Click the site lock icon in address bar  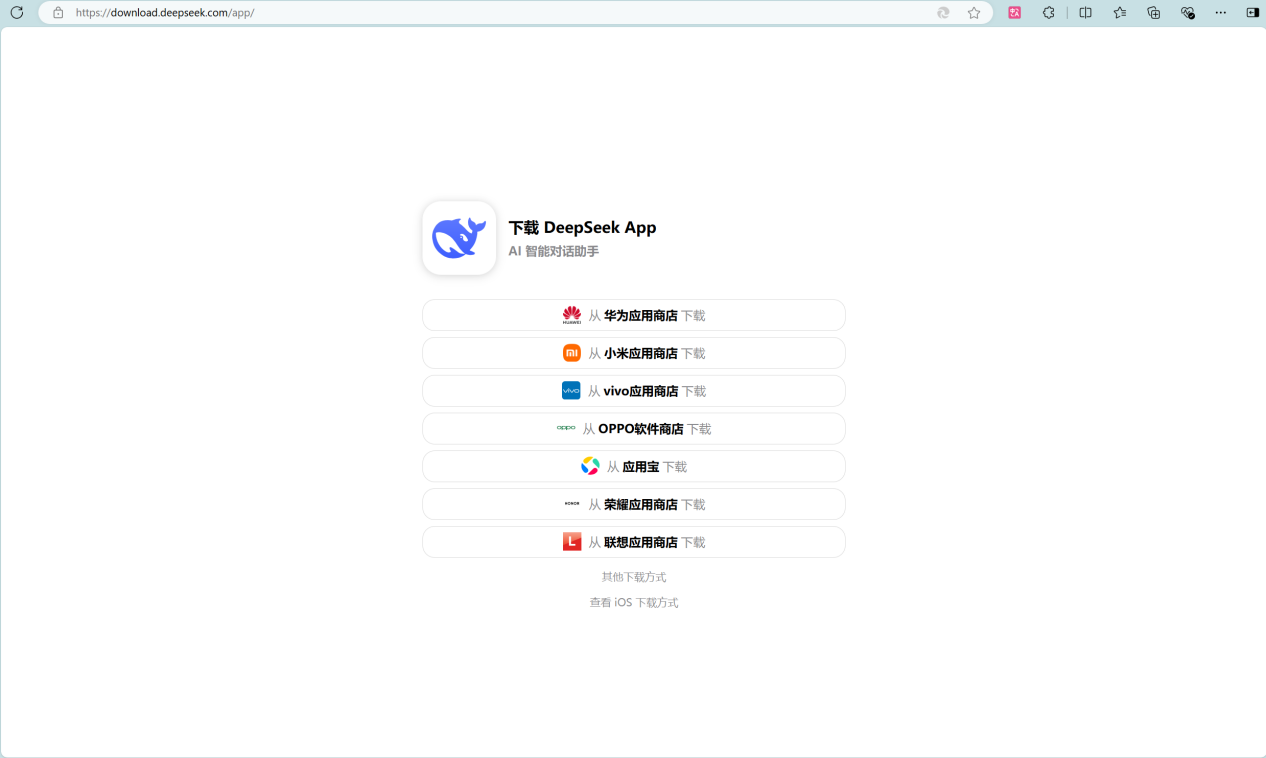pos(58,13)
